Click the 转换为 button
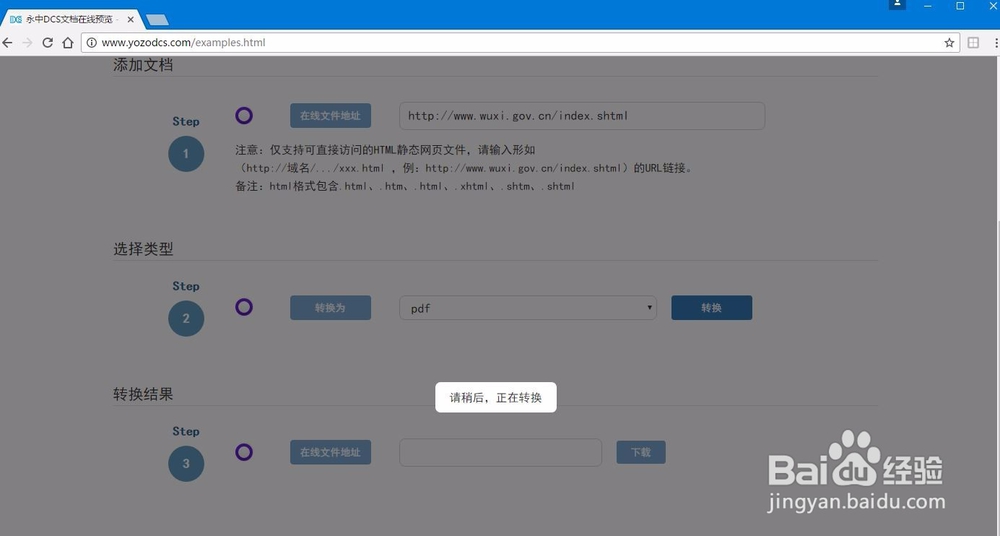 click(x=330, y=308)
